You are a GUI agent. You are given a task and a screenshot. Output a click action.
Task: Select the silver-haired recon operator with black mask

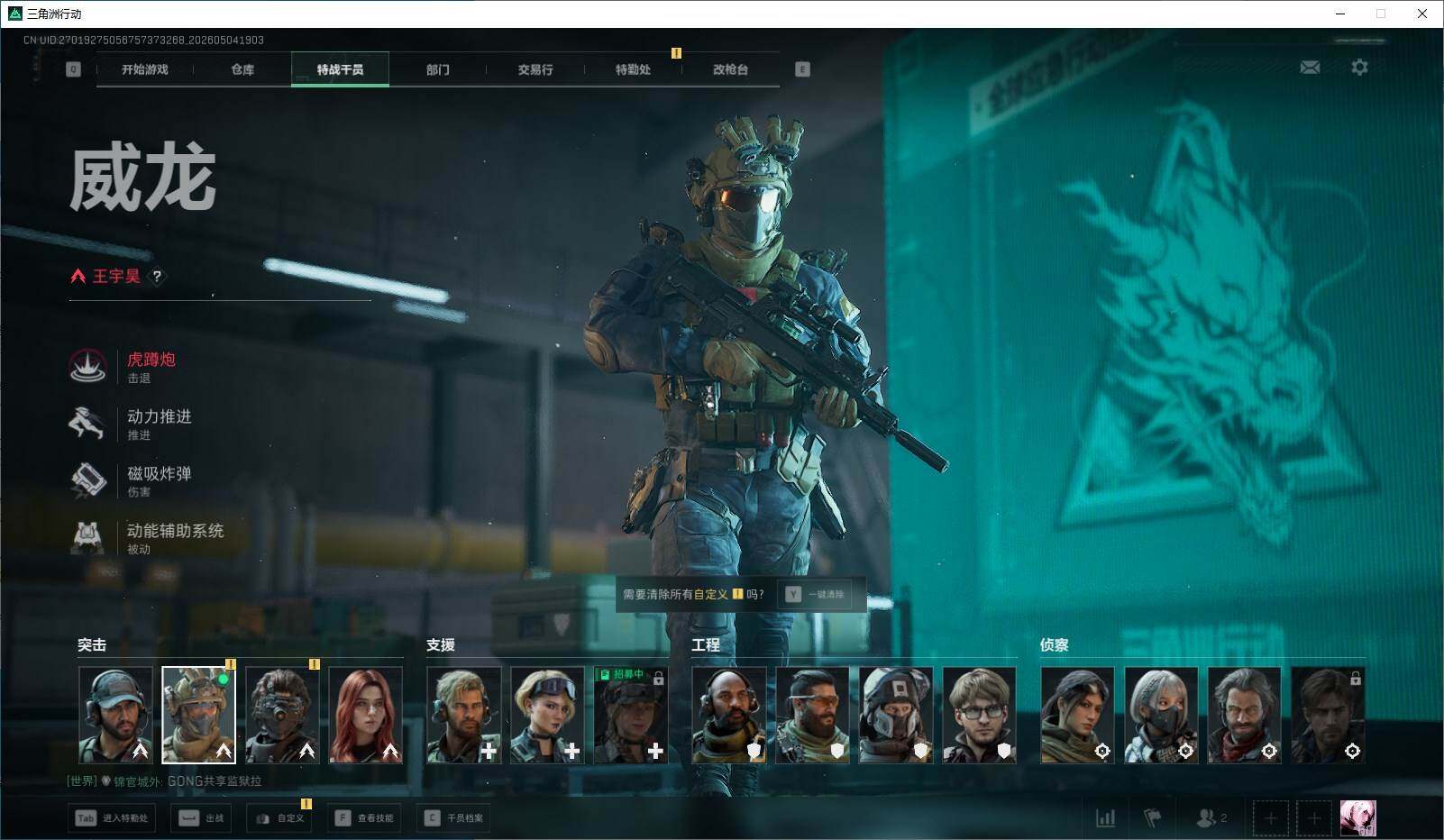[x=1161, y=715]
